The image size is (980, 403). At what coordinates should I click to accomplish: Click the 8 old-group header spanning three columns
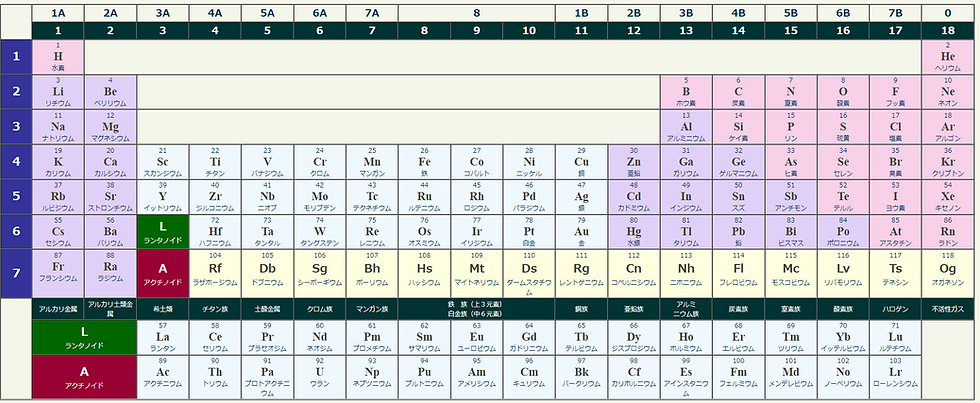[476, 13]
